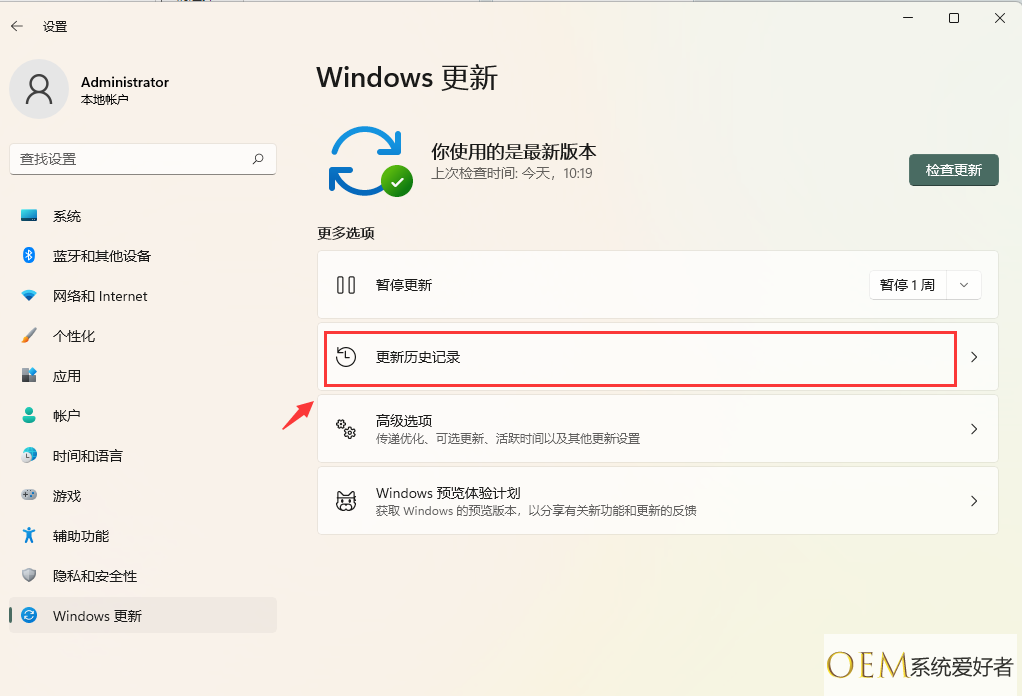This screenshot has width=1022, height=696.
Task: Click the Privacy and security shield icon
Action: pos(29,576)
